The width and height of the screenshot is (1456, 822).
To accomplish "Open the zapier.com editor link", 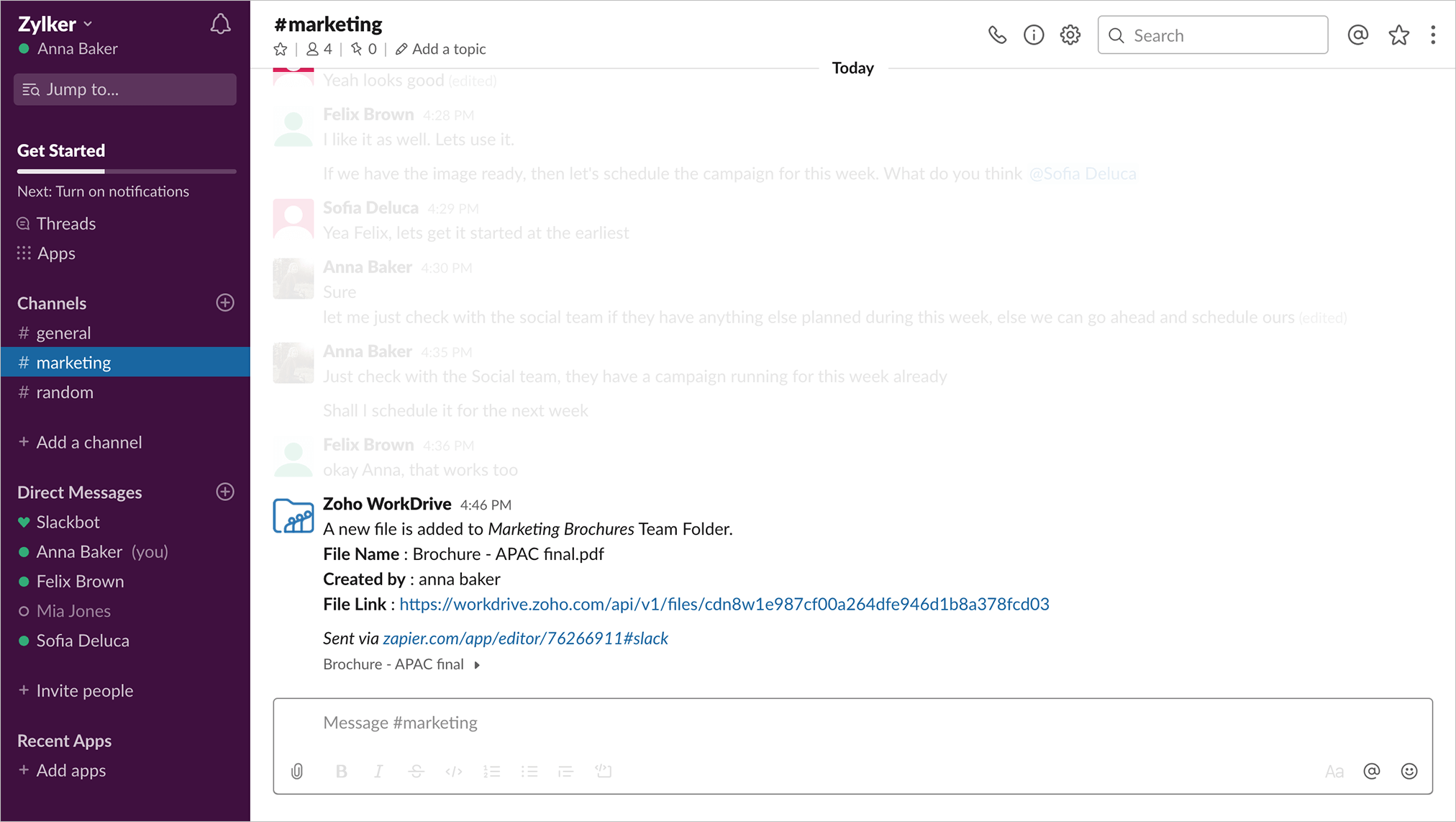I will (525, 638).
